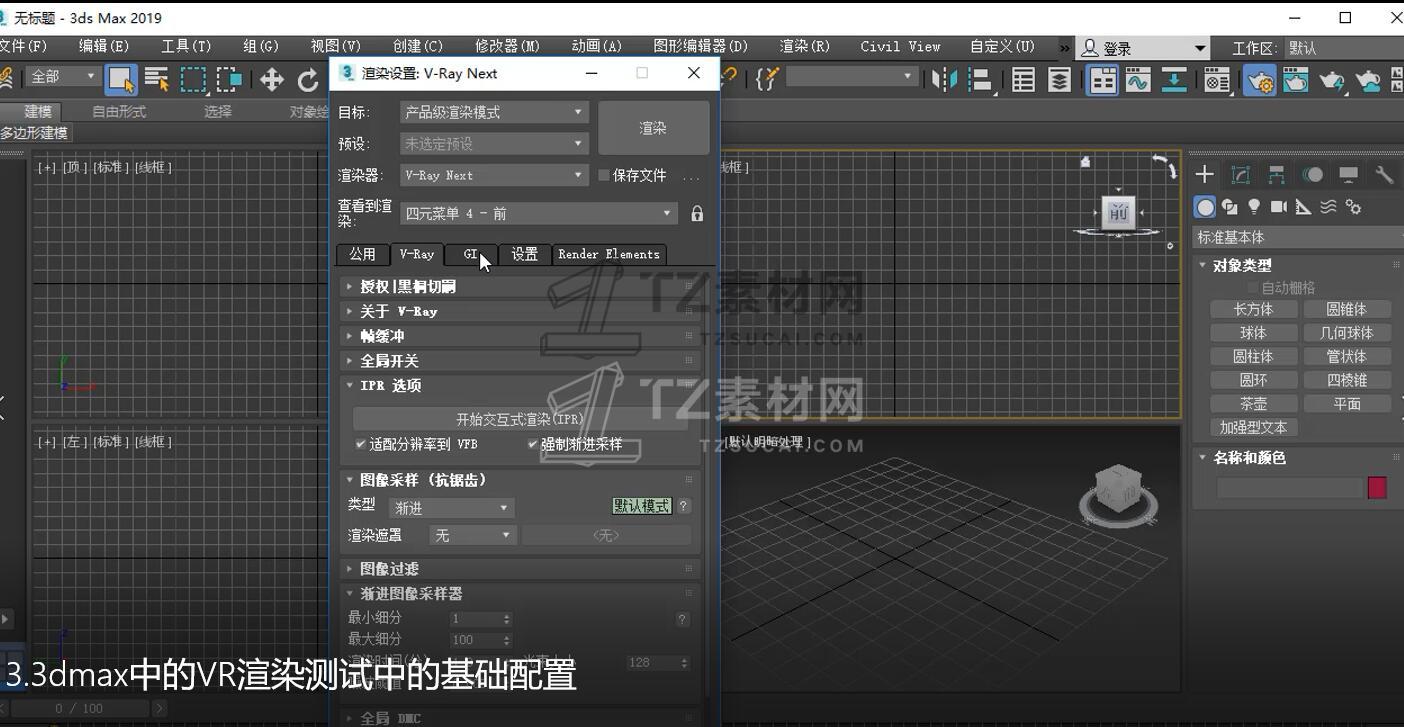Create a 茶壶 teapot primitive
Image resolution: width=1404 pixels, height=727 pixels.
click(1253, 404)
